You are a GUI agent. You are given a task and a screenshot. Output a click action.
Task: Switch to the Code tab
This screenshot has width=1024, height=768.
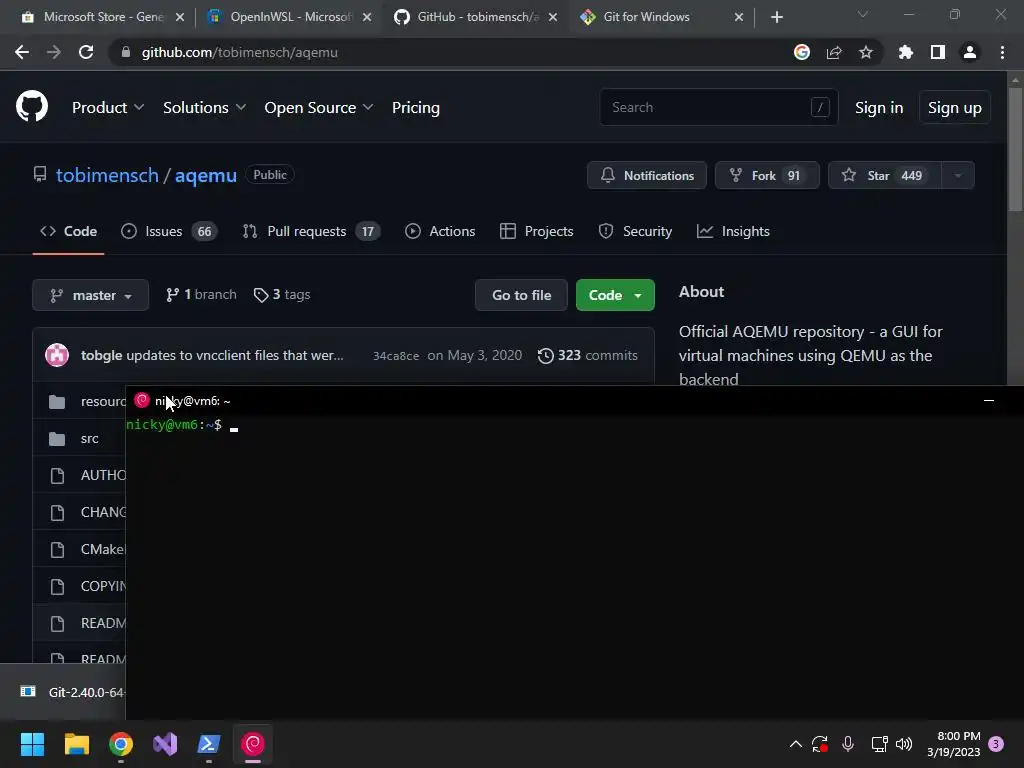69,231
